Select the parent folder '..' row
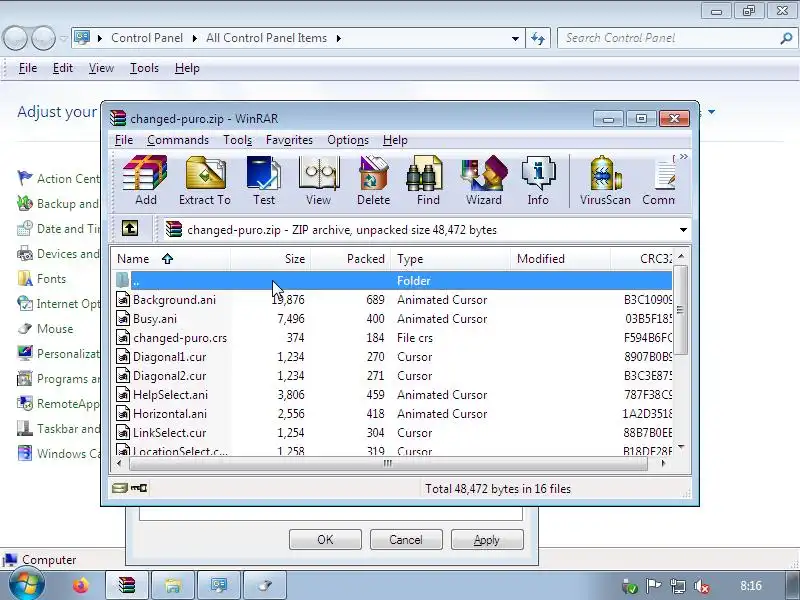This screenshot has height=600, width=800. coord(392,281)
